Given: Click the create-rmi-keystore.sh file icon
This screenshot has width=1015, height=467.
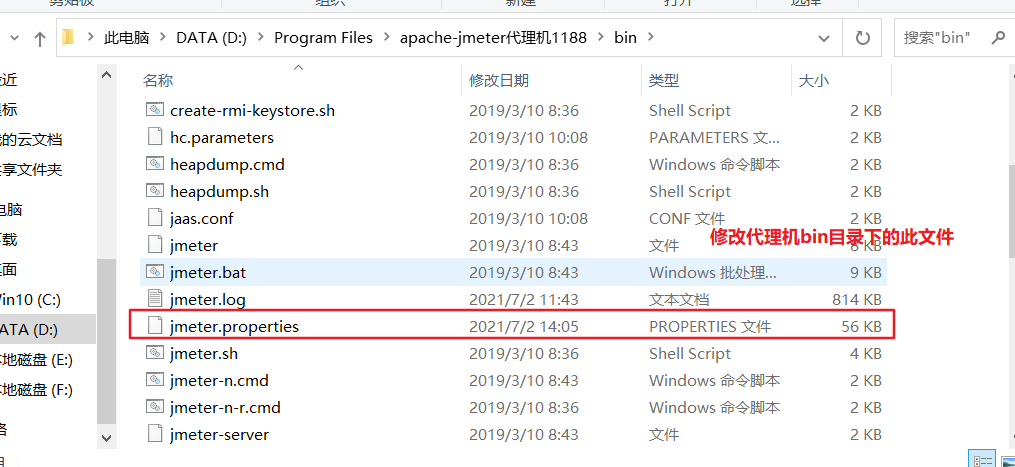Looking at the screenshot, I should (x=154, y=110).
